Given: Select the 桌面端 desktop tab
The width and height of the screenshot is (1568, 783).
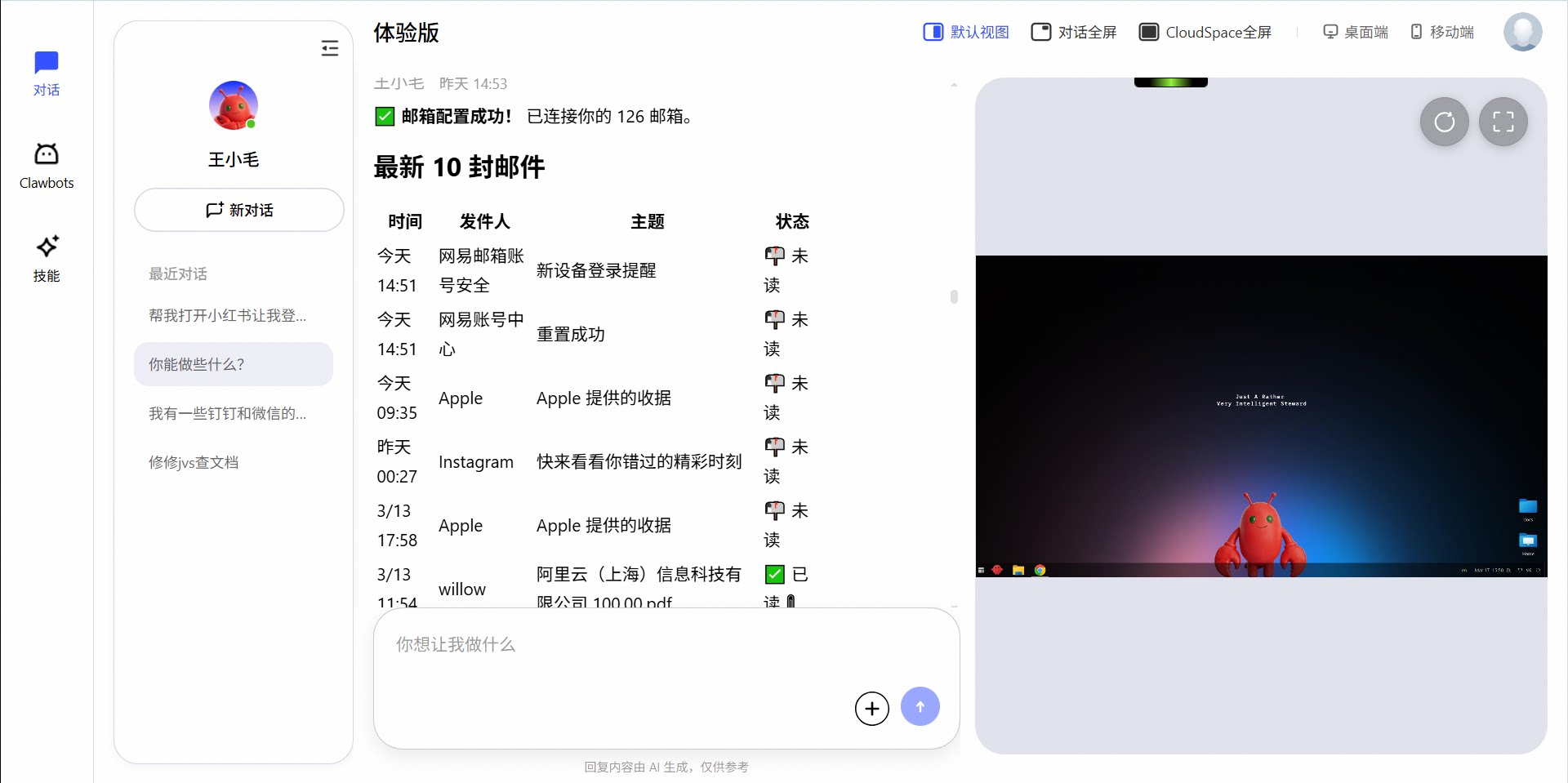Looking at the screenshot, I should (1356, 32).
